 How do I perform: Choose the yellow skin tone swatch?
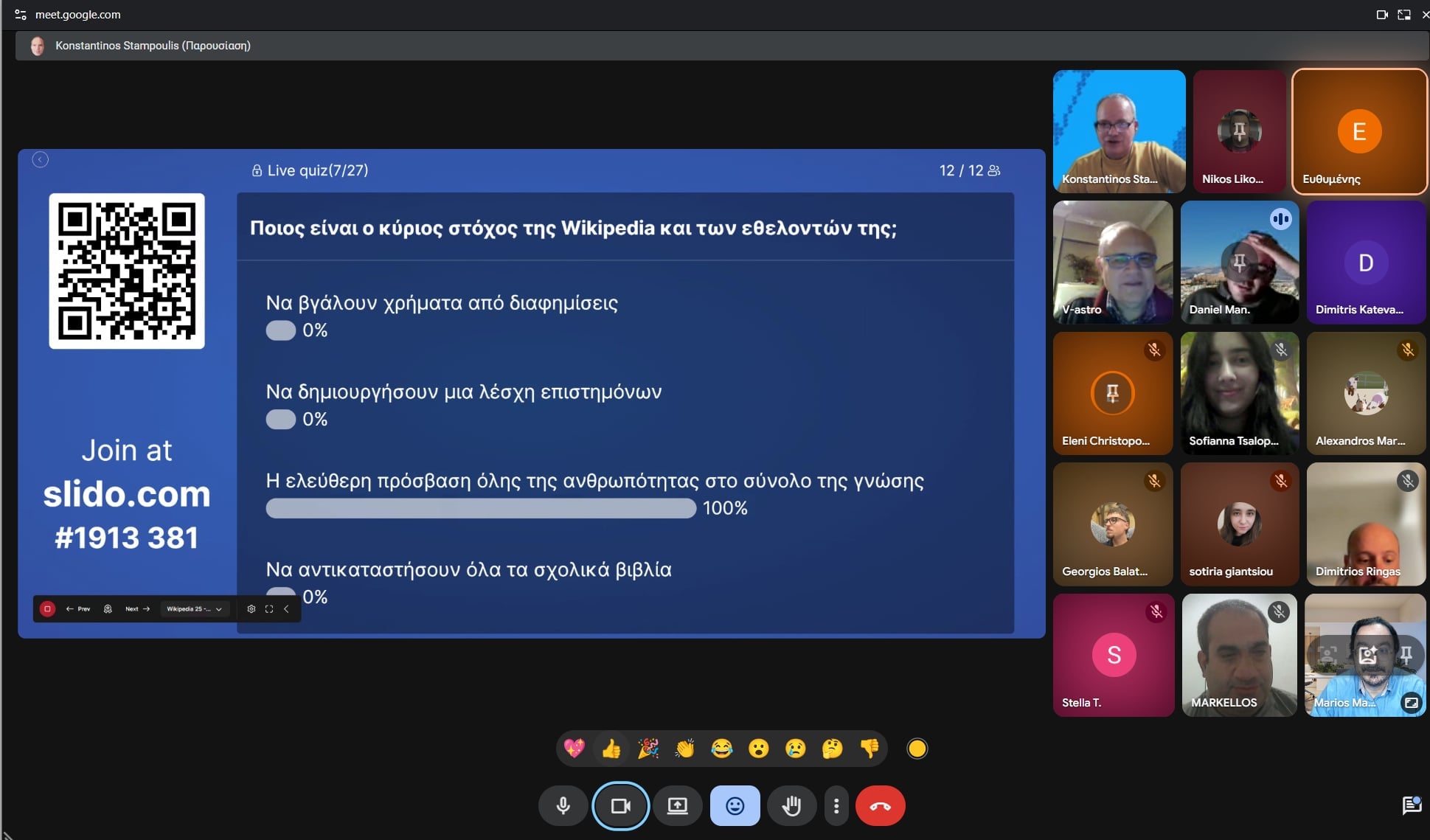coord(917,749)
